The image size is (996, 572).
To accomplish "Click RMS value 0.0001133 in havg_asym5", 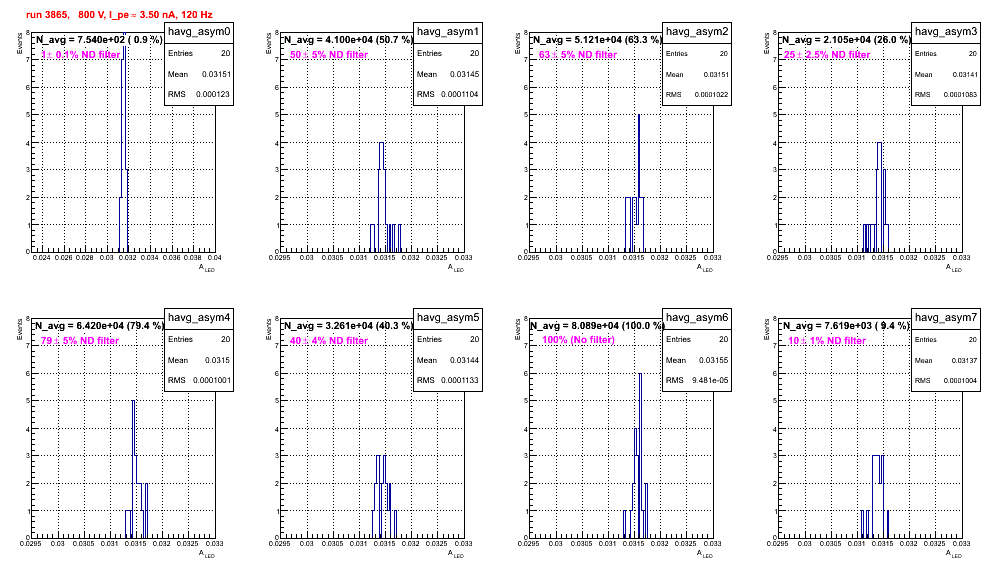I will [x=461, y=380].
